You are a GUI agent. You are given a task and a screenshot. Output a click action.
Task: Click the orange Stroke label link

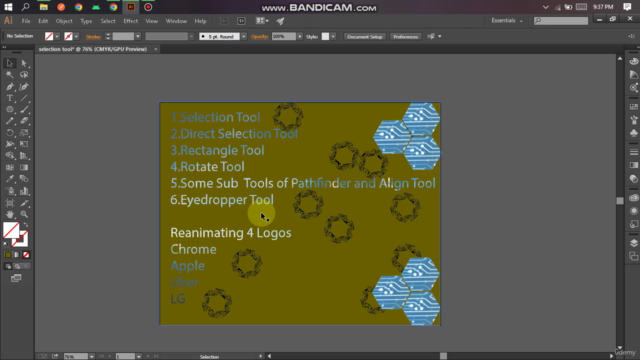[93, 37]
